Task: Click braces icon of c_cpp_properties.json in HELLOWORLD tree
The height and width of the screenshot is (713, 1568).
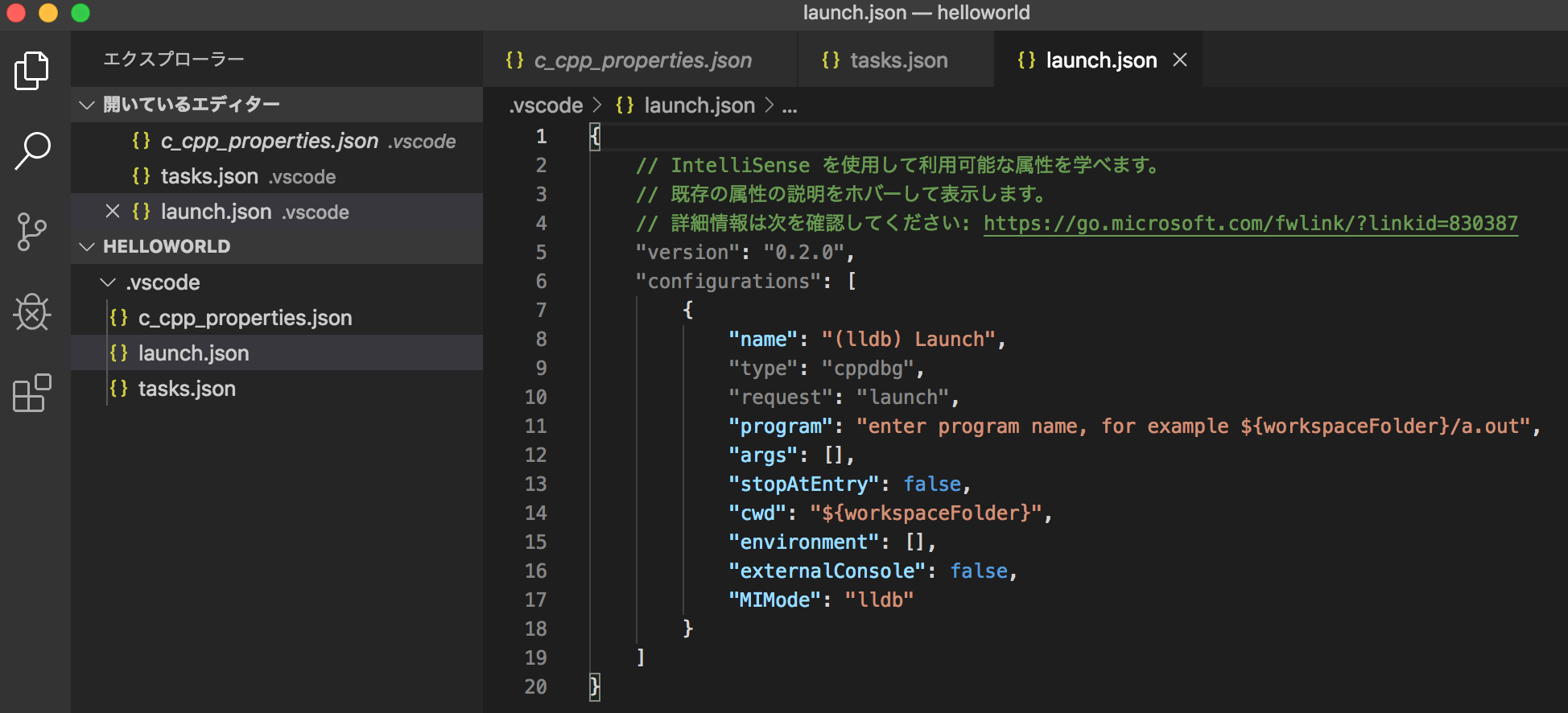Action: point(119,318)
